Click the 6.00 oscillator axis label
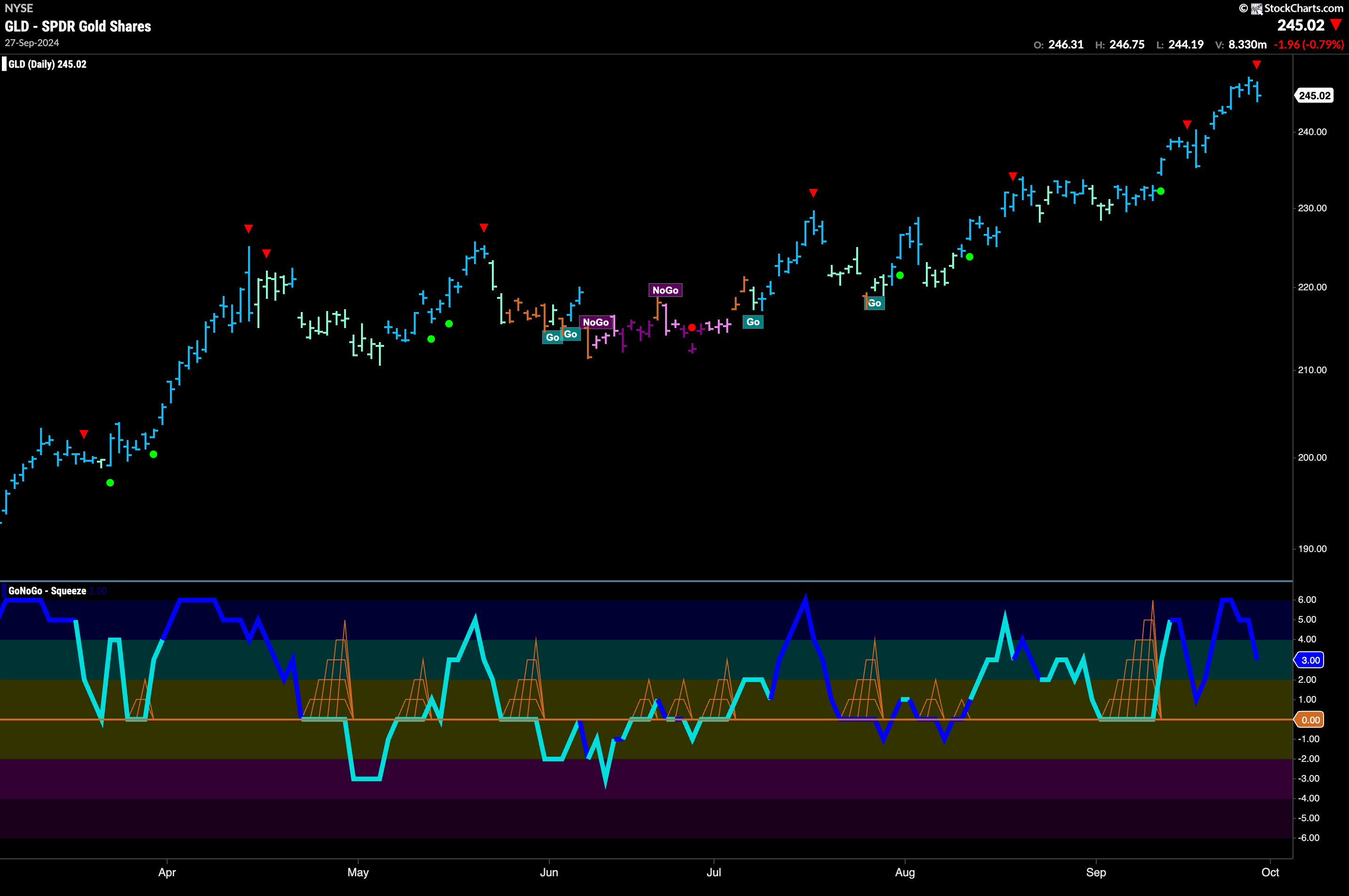1349x896 pixels. click(1307, 600)
